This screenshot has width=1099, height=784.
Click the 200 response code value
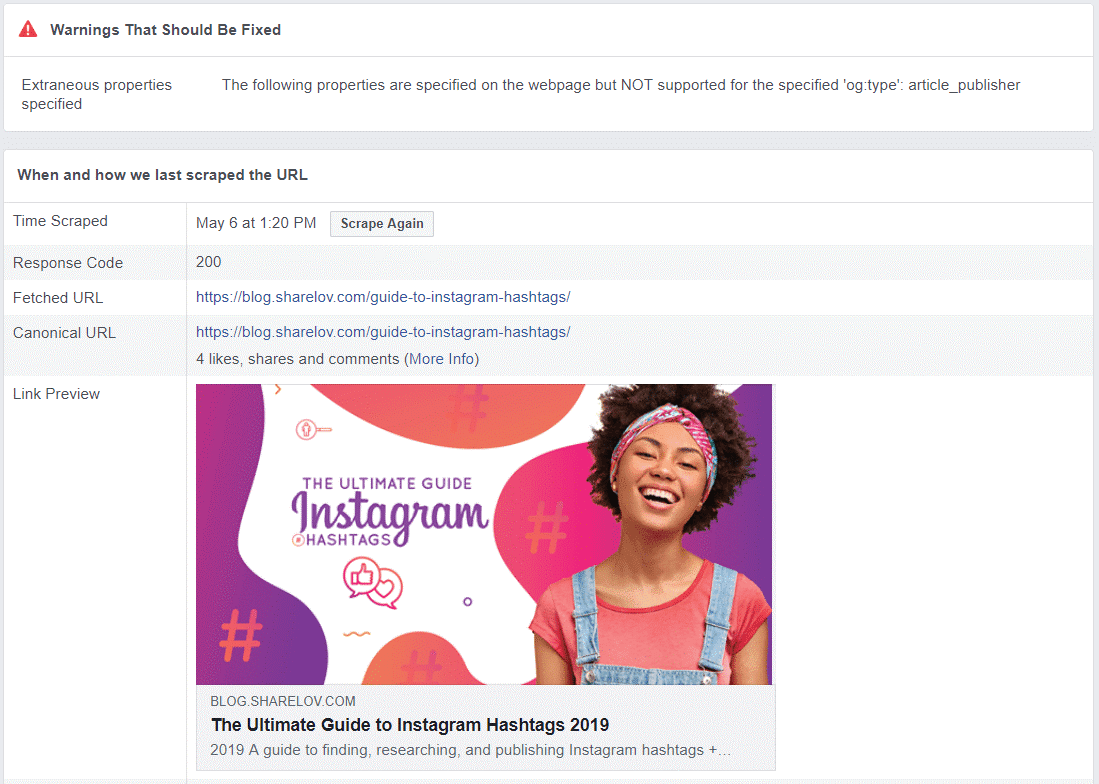[x=208, y=262]
